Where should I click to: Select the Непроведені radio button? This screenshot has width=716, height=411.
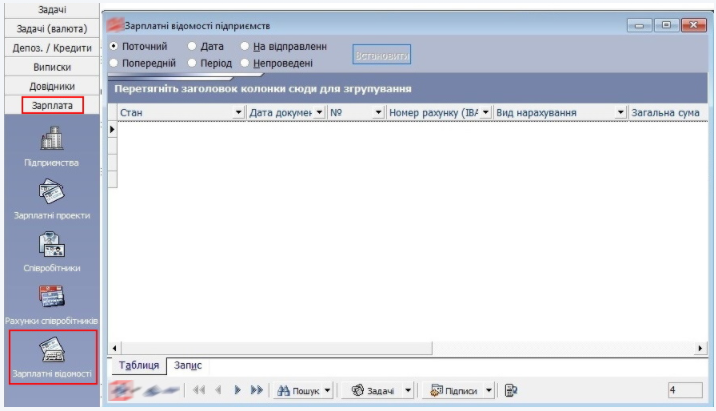point(245,63)
